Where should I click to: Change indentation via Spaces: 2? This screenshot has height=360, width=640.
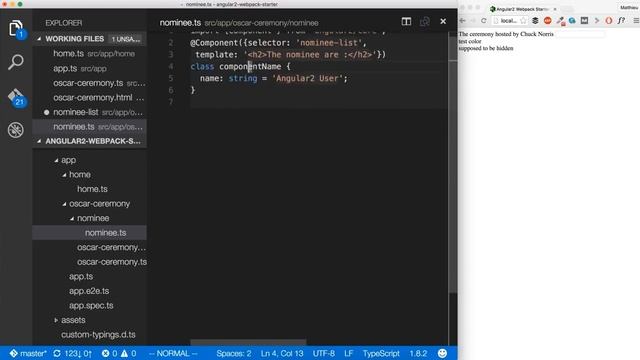pos(233,353)
